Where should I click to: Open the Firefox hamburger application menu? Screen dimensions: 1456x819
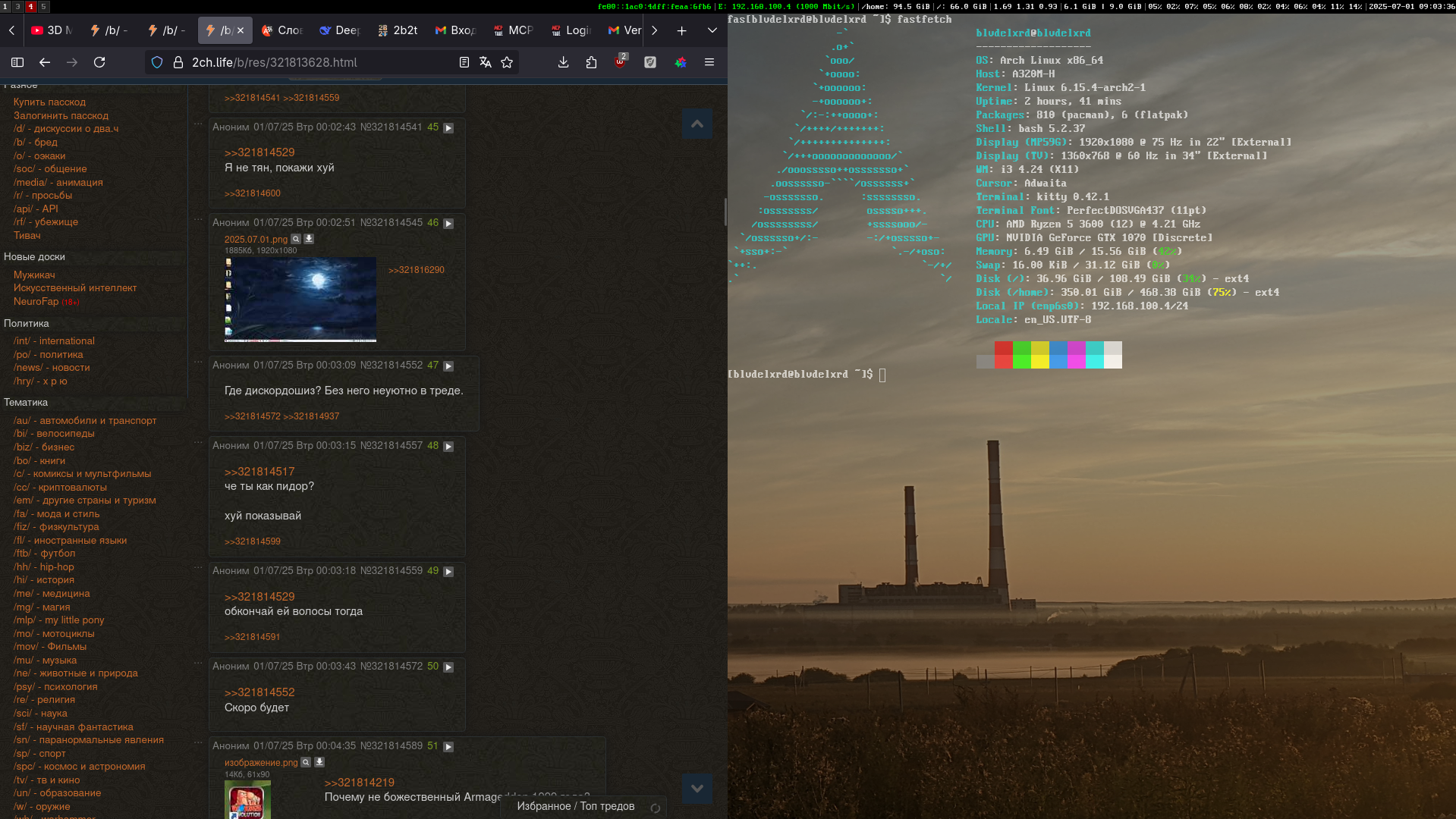pos(709,63)
